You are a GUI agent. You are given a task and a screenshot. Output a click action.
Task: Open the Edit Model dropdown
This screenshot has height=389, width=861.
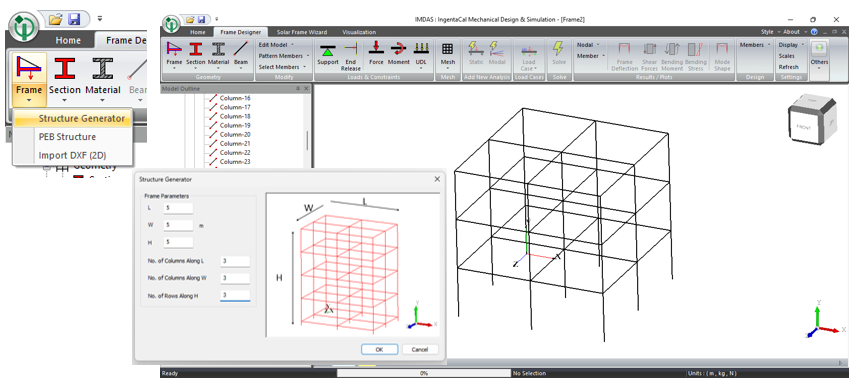coord(276,45)
